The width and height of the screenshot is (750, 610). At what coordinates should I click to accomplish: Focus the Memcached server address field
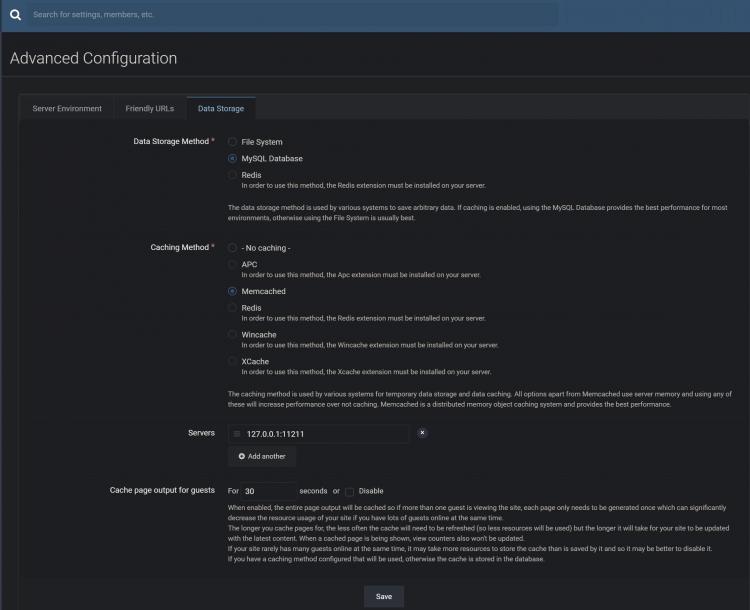click(x=325, y=434)
